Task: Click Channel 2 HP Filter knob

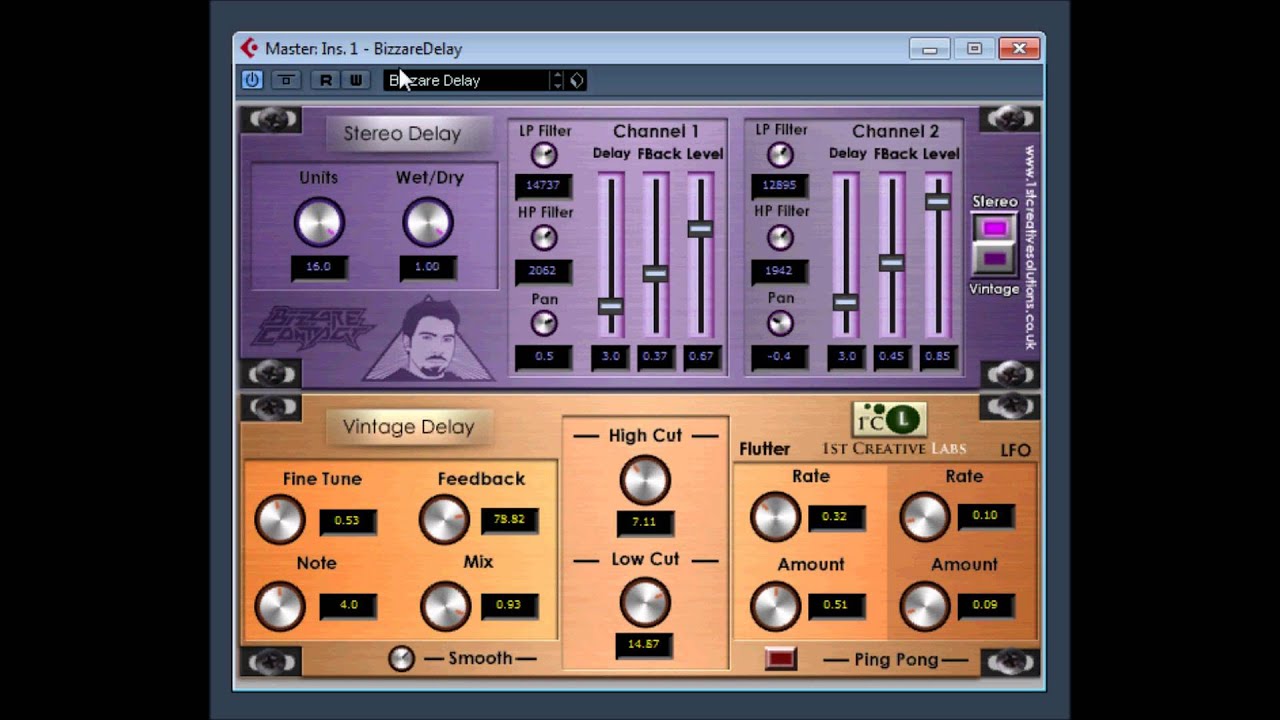Action: 780,237
